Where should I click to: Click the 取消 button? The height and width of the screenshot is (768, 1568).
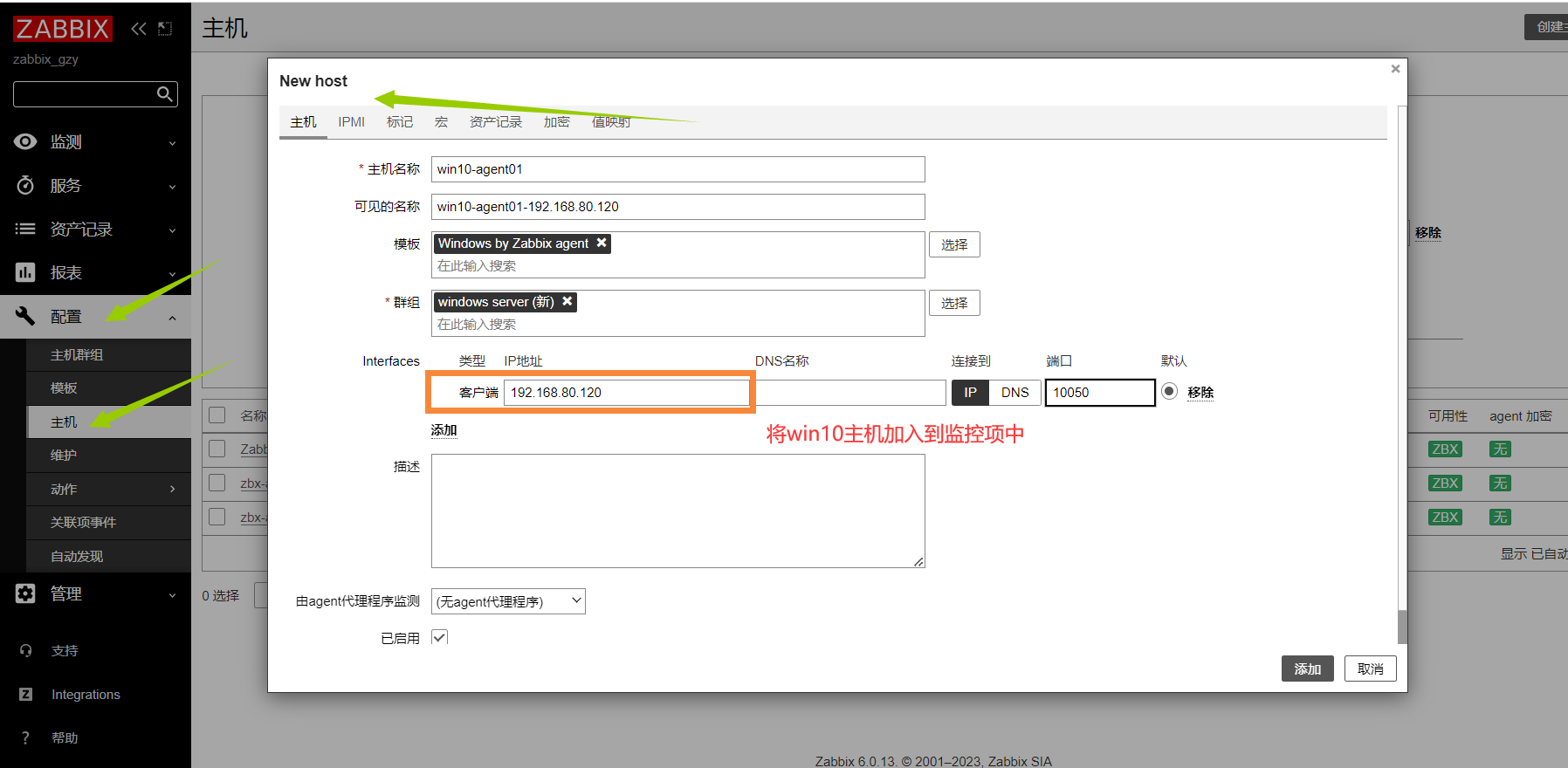(1370, 669)
